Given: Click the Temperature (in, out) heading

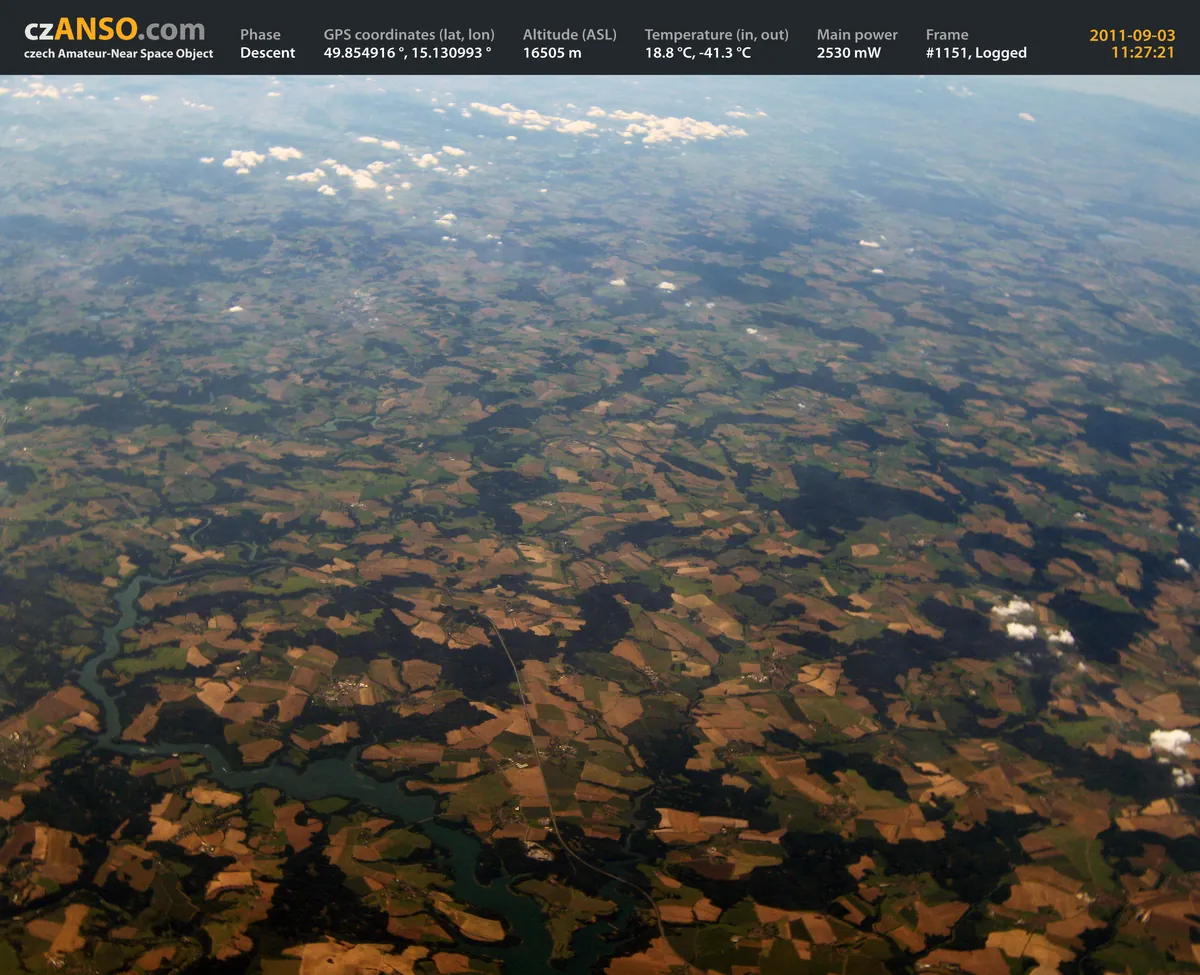Looking at the screenshot, I should coord(717,35).
